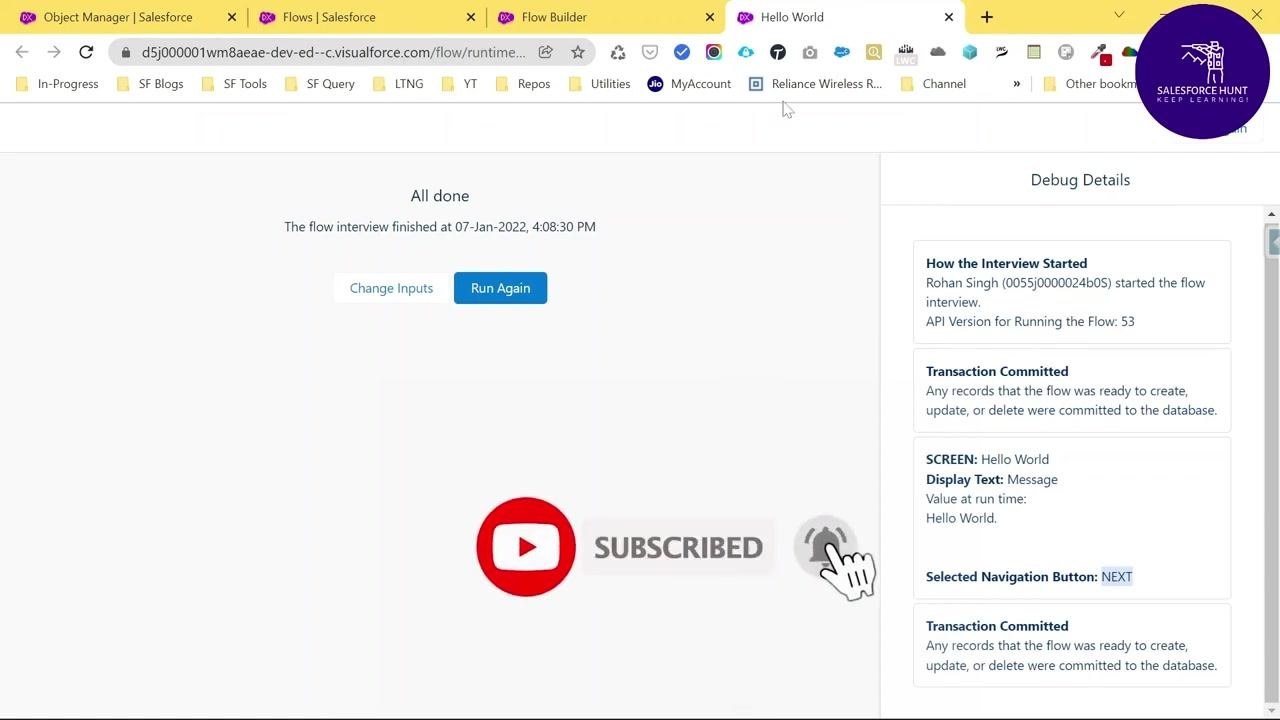The height and width of the screenshot is (720, 1280).
Task: Reload the current browser page
Action: 86,52
